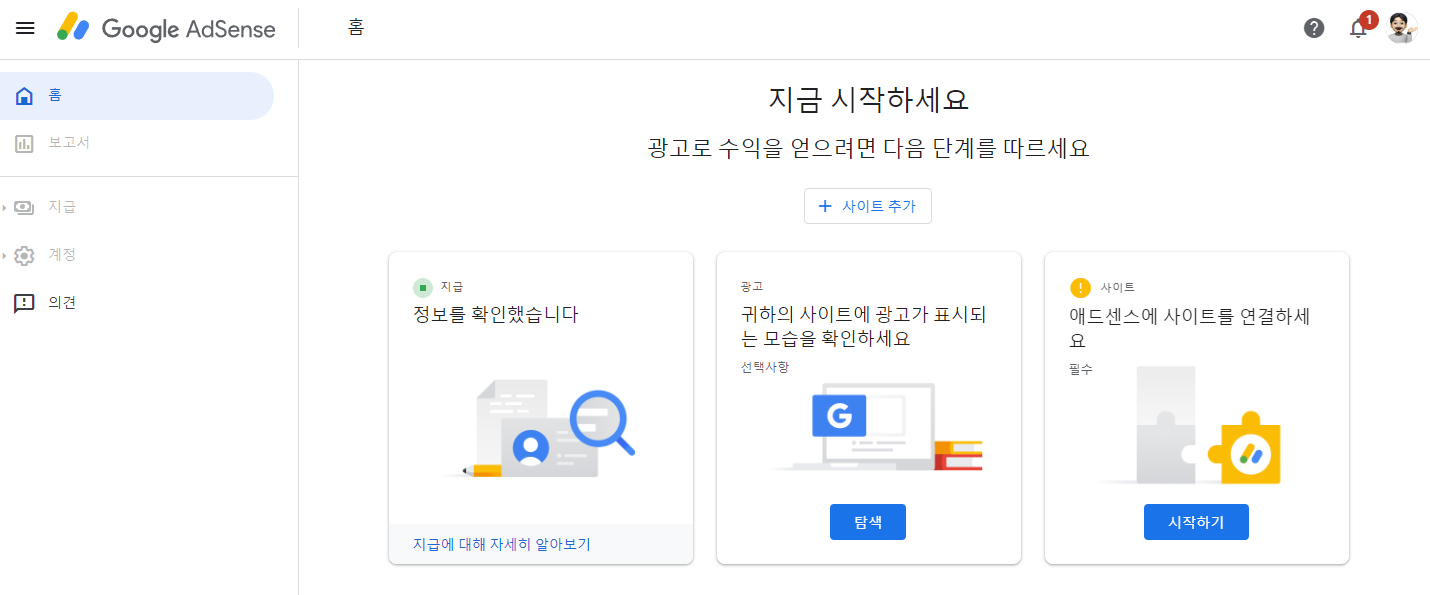Viewport: 1430px width, 595px height.
Task: Click the 지급 payments icon
Action: tap(24, 207)
